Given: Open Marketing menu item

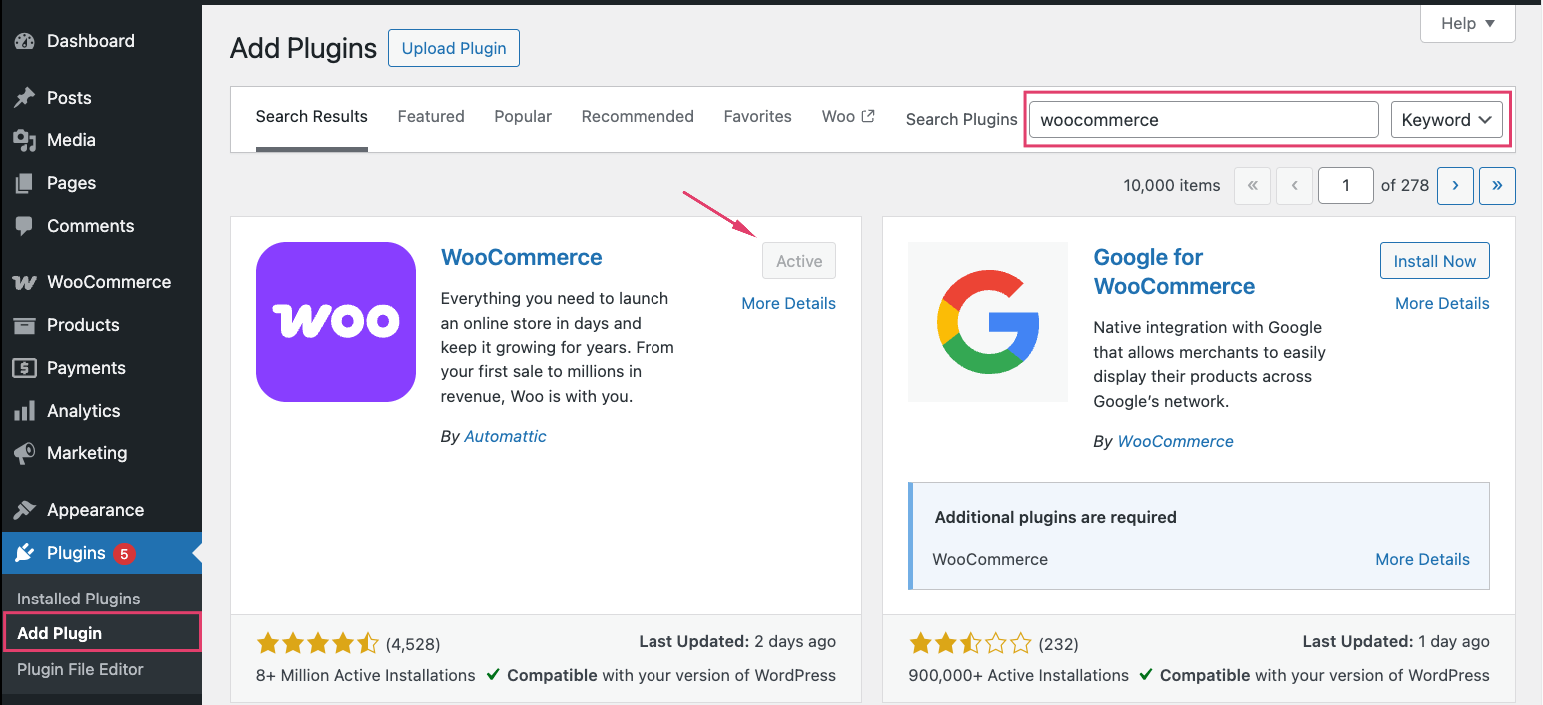Looking at the screenshot, I should (x=101, y=453).
